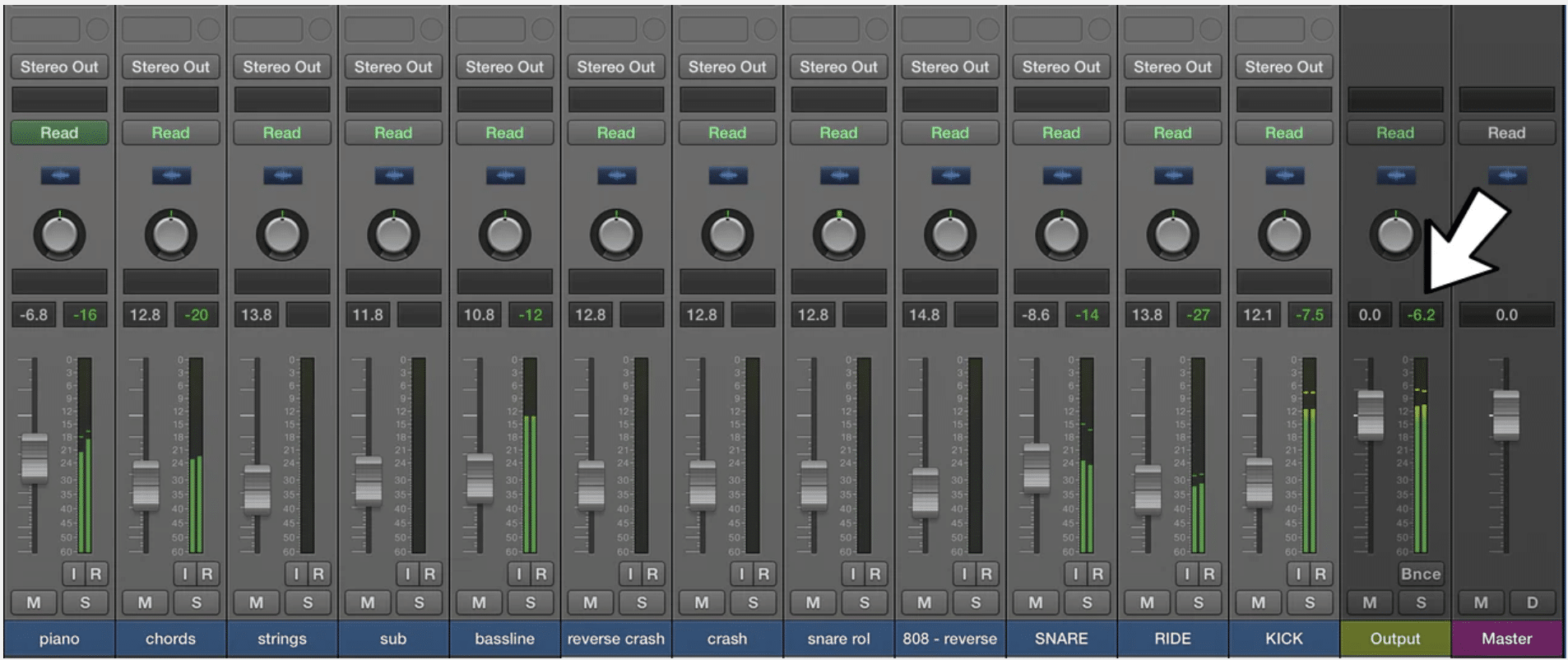Mute the piano channel

[34, 602]
